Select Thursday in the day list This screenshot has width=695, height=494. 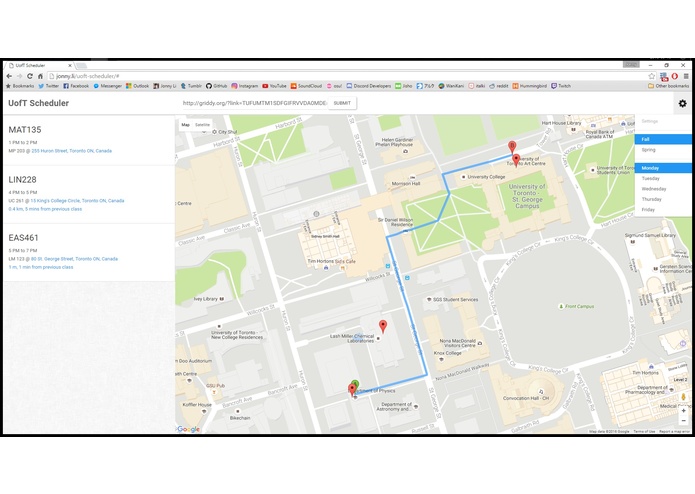point(663,199)
